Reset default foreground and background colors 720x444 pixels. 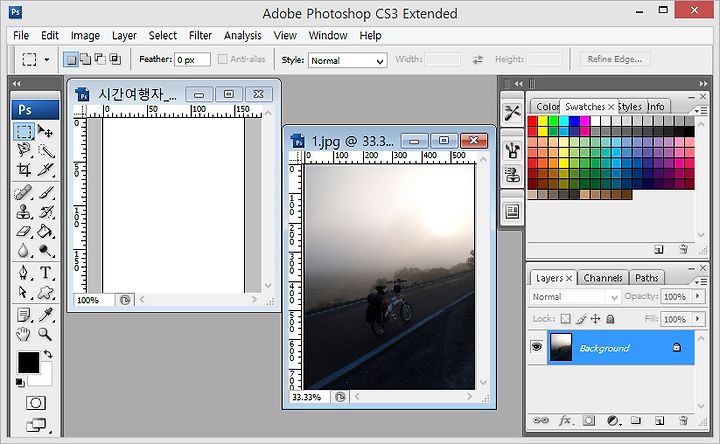[19, 382]
